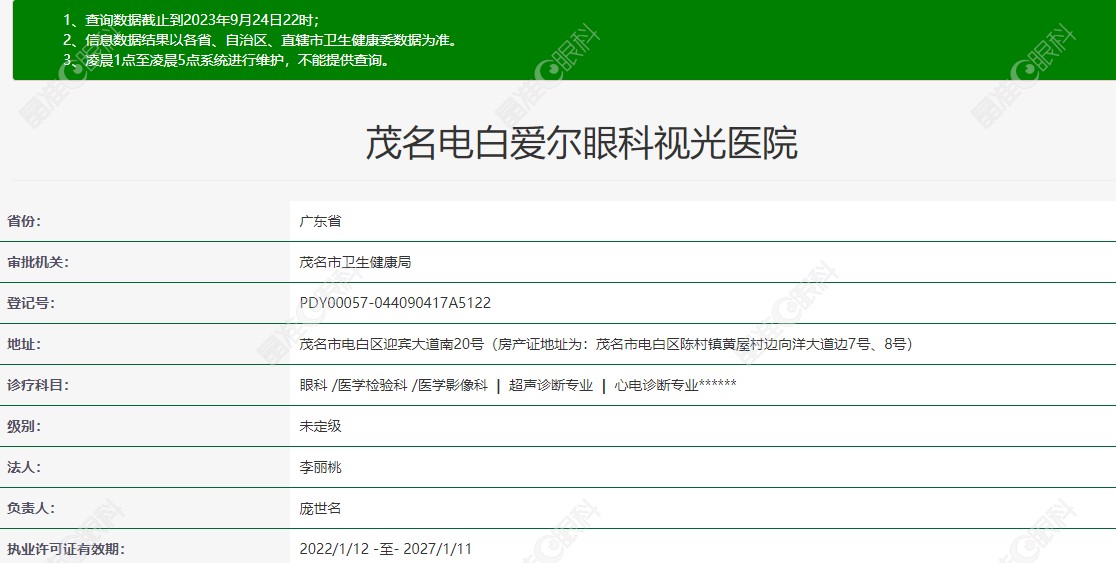
Task: Select the value 未定级
Action: click(x=320, y=426)
